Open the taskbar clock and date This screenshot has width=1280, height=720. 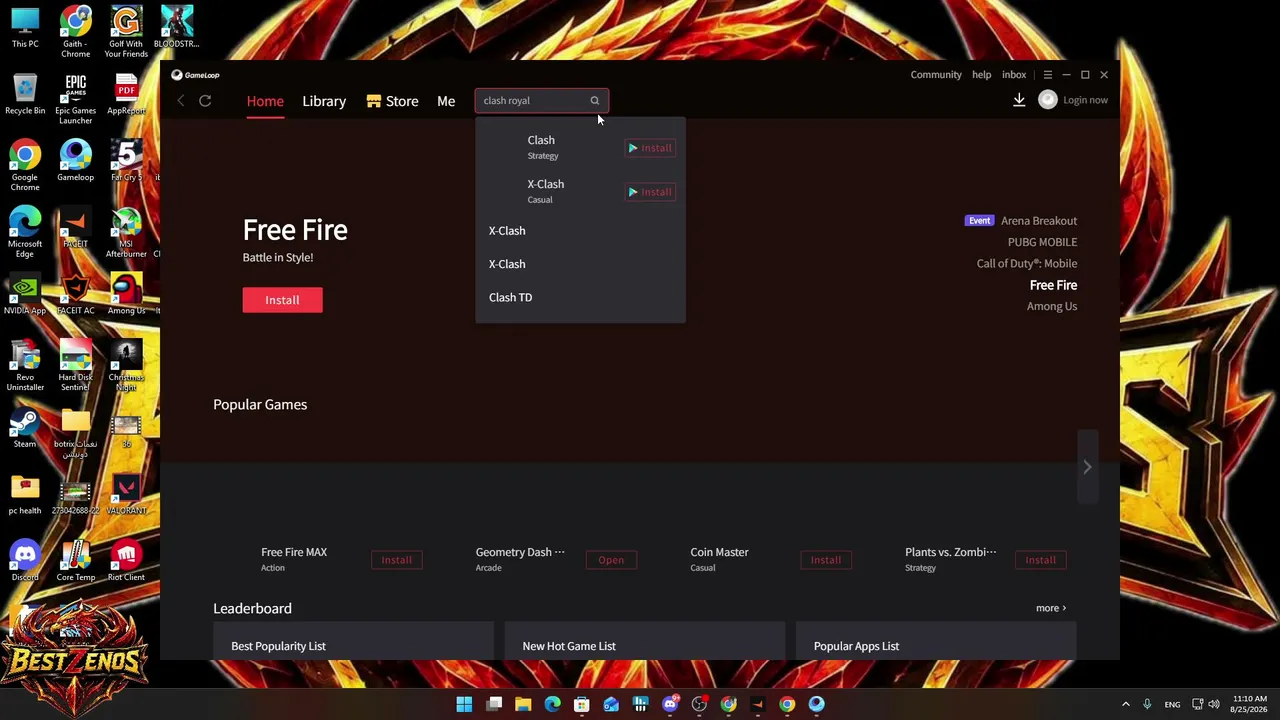pyautogui.click(x=1250, y=704)
